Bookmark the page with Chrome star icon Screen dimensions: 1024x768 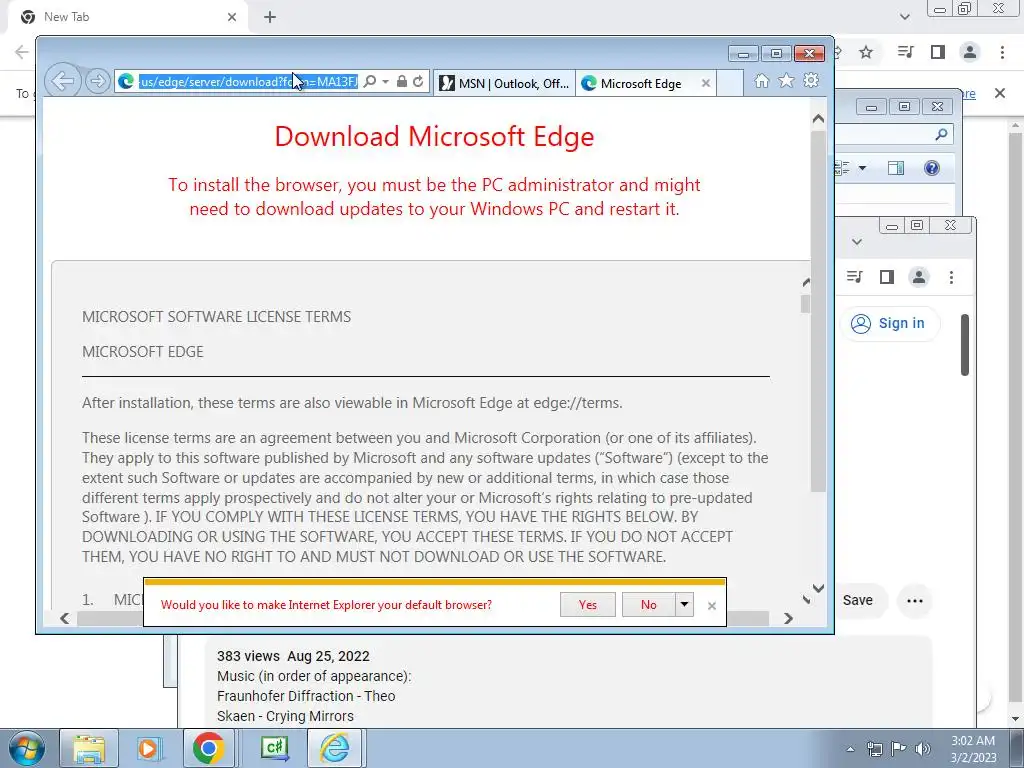866,52
